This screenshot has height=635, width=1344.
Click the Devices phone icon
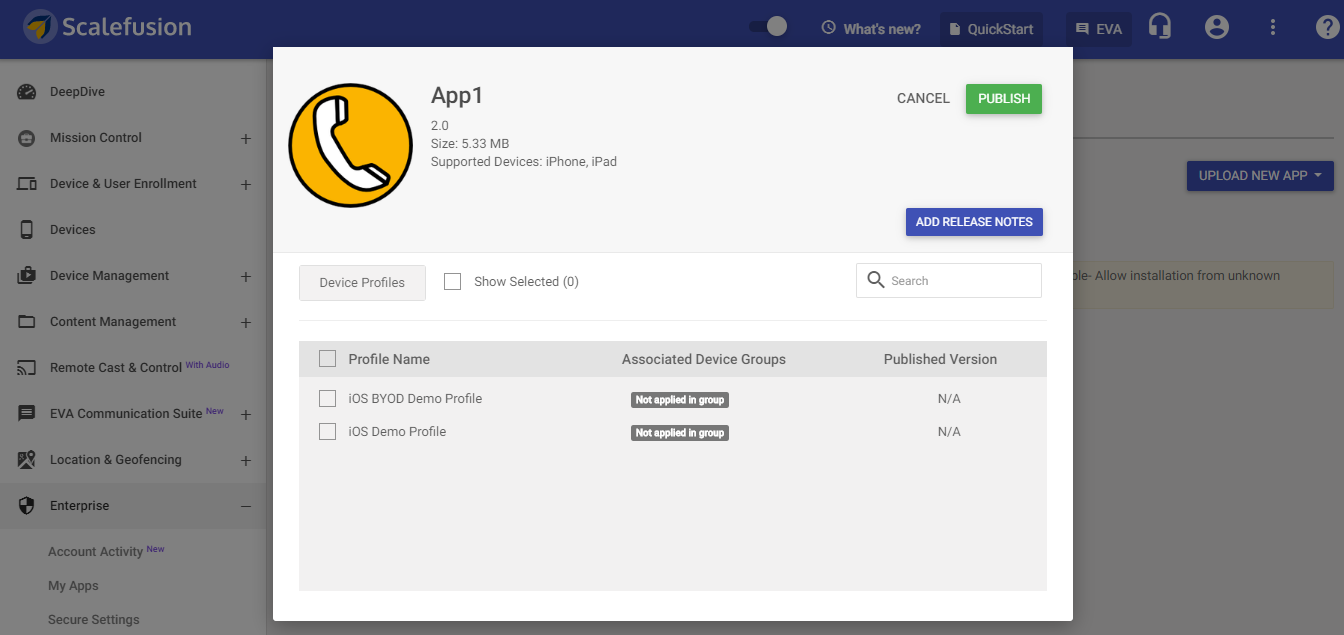pos(27,230)
